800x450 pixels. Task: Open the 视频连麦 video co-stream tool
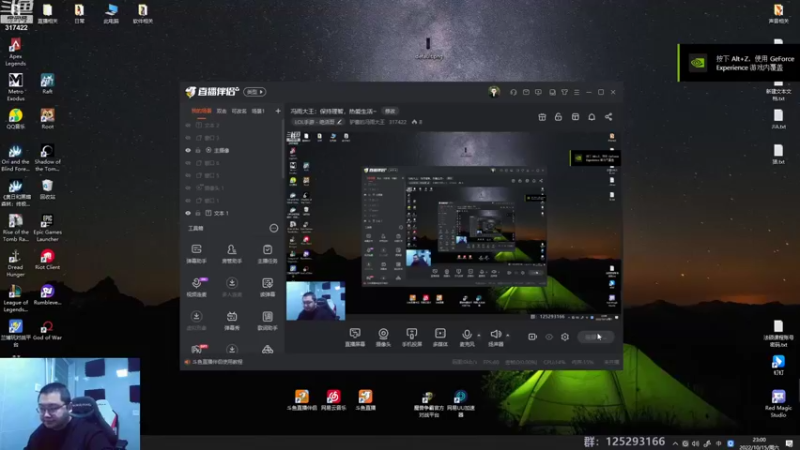click(196, 287)
